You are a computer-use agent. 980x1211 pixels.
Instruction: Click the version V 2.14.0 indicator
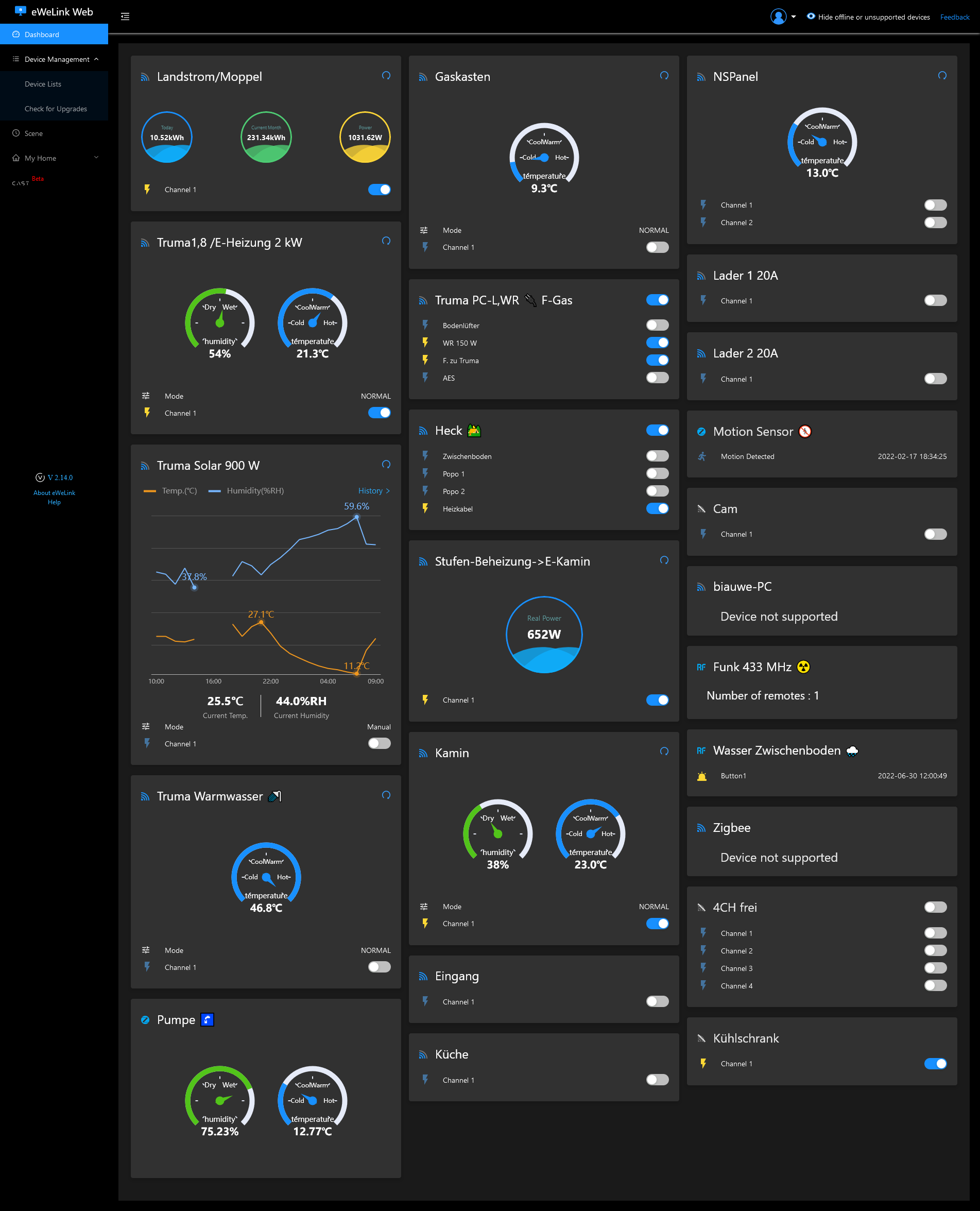[x=54, y=477]
